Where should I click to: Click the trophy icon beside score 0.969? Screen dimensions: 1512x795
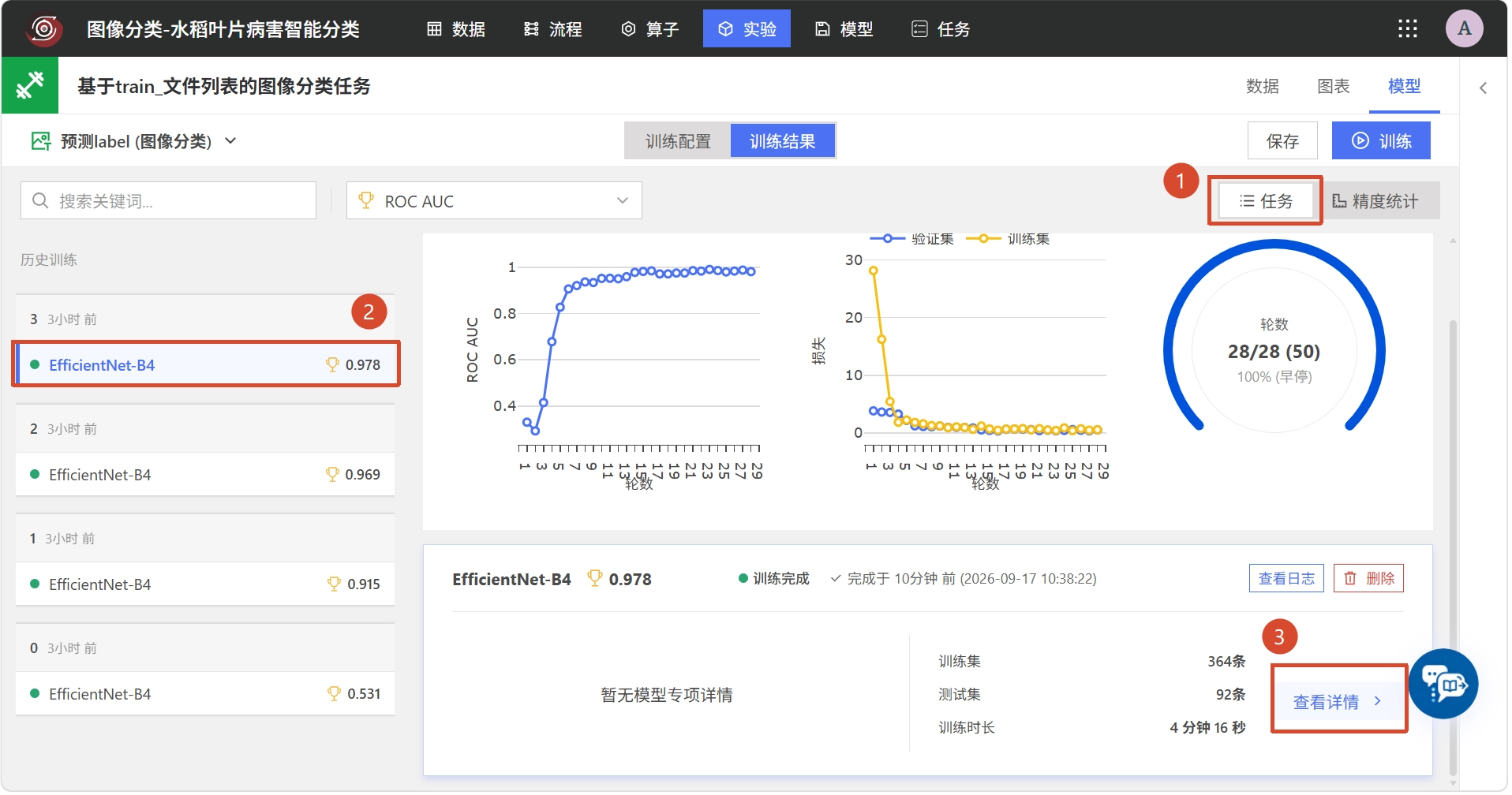[x=333, y=474]
